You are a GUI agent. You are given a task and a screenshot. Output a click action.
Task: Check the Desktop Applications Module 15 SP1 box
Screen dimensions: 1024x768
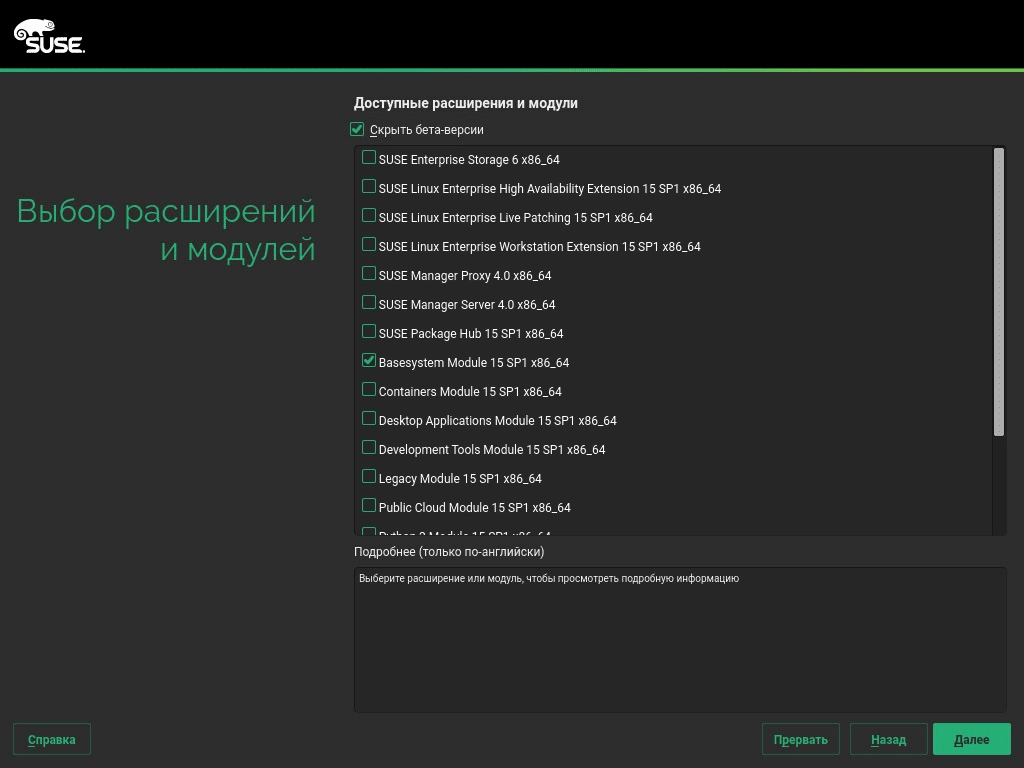369,419
